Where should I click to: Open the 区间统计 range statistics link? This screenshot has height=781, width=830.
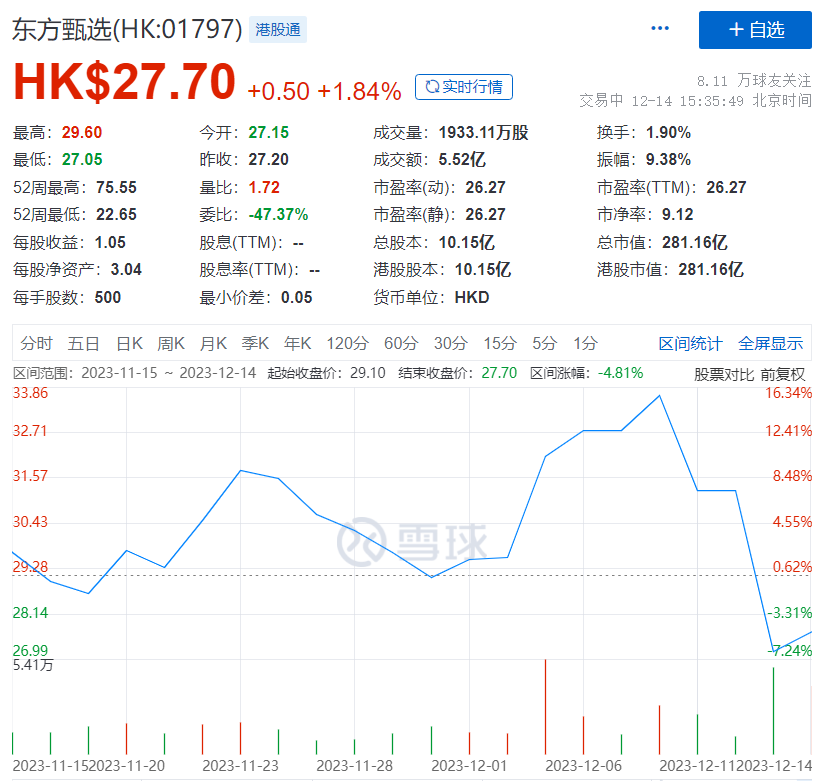(690, 344)
